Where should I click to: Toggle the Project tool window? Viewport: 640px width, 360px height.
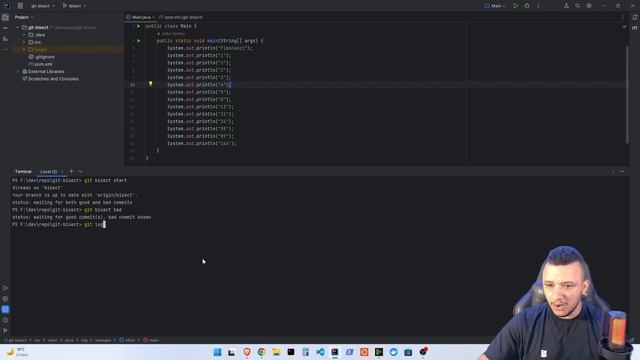[x=5, y=18]
